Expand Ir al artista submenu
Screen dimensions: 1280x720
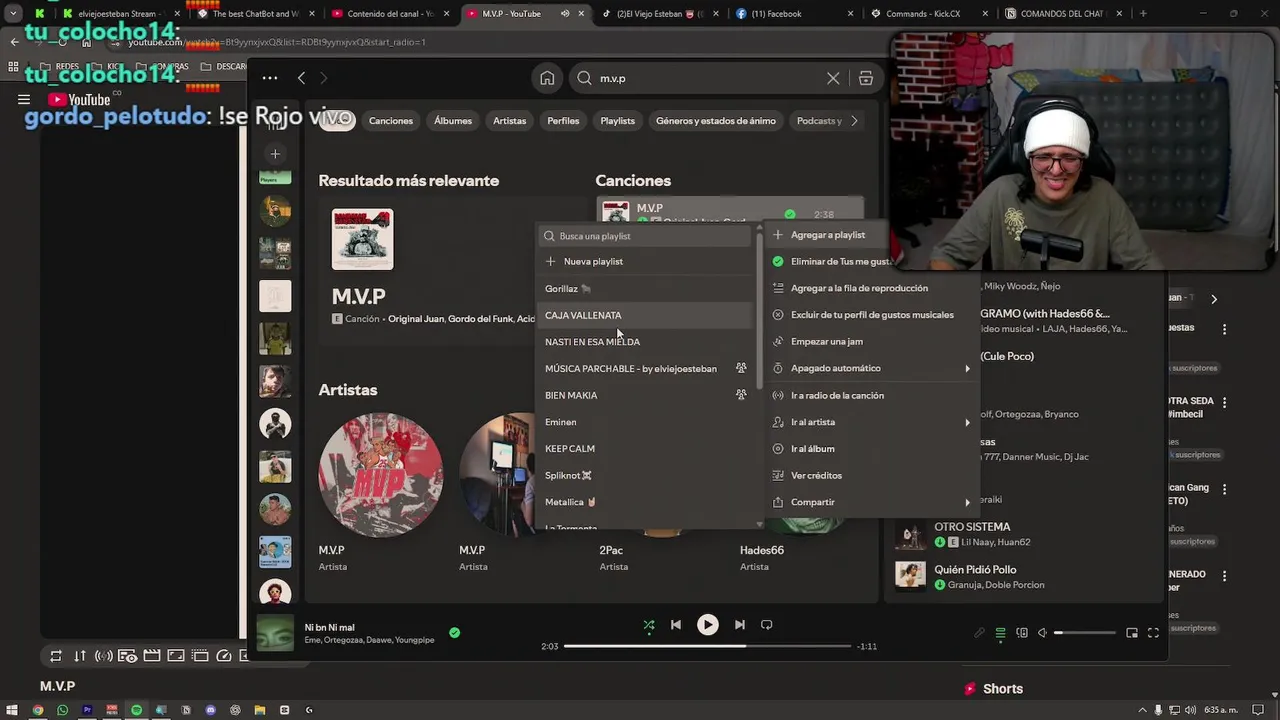click(x=871, y=422)
